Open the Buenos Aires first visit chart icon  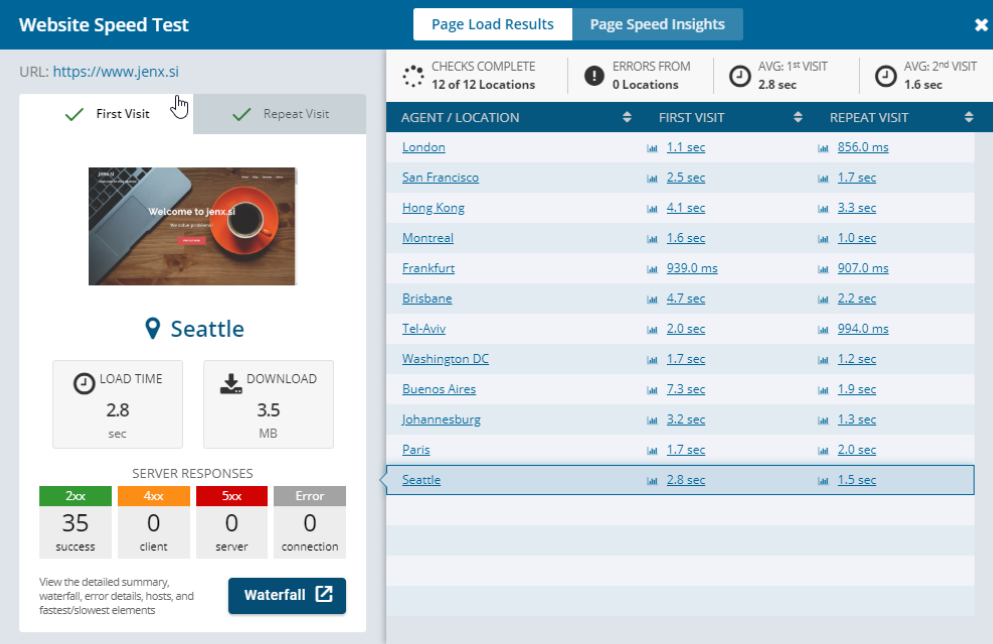click(652, 390)
